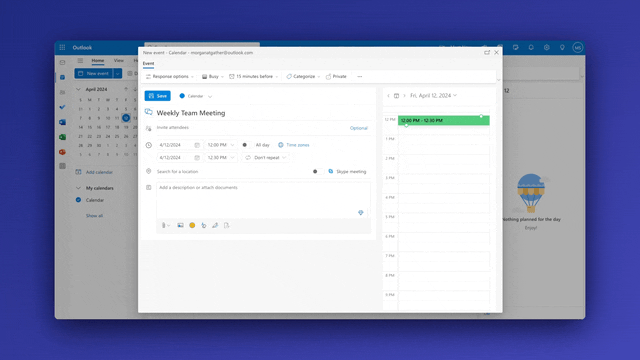Open the Don't repeat recurrence dropdown

point(266,158)
